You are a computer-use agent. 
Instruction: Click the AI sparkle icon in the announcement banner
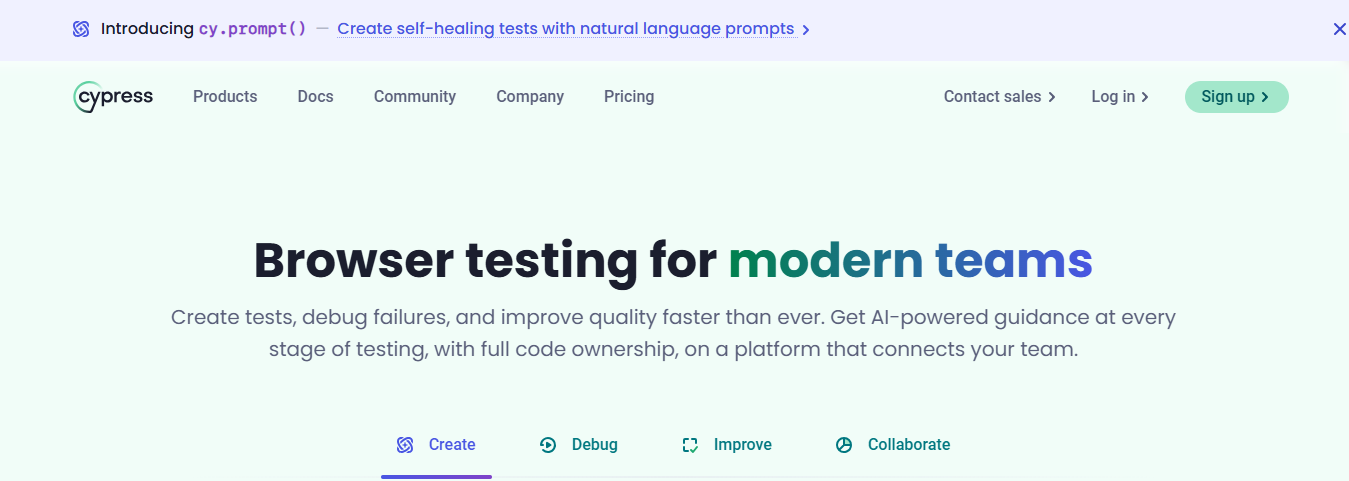click(x=81, y=29)
